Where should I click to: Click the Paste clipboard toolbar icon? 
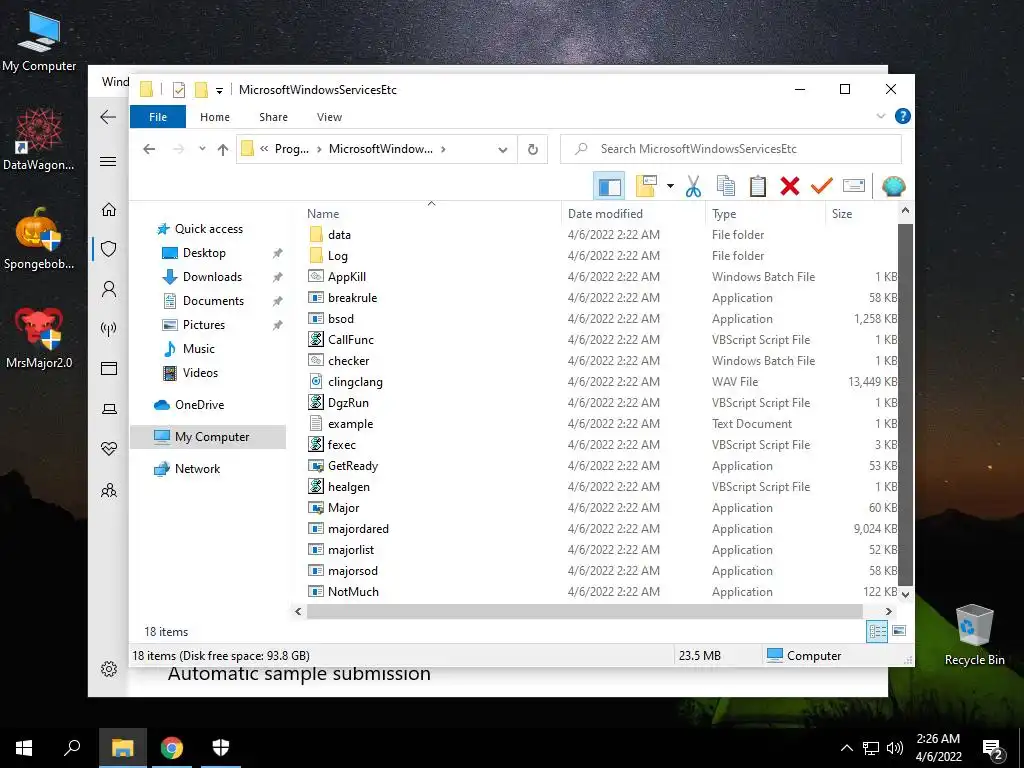click(758, 186)
